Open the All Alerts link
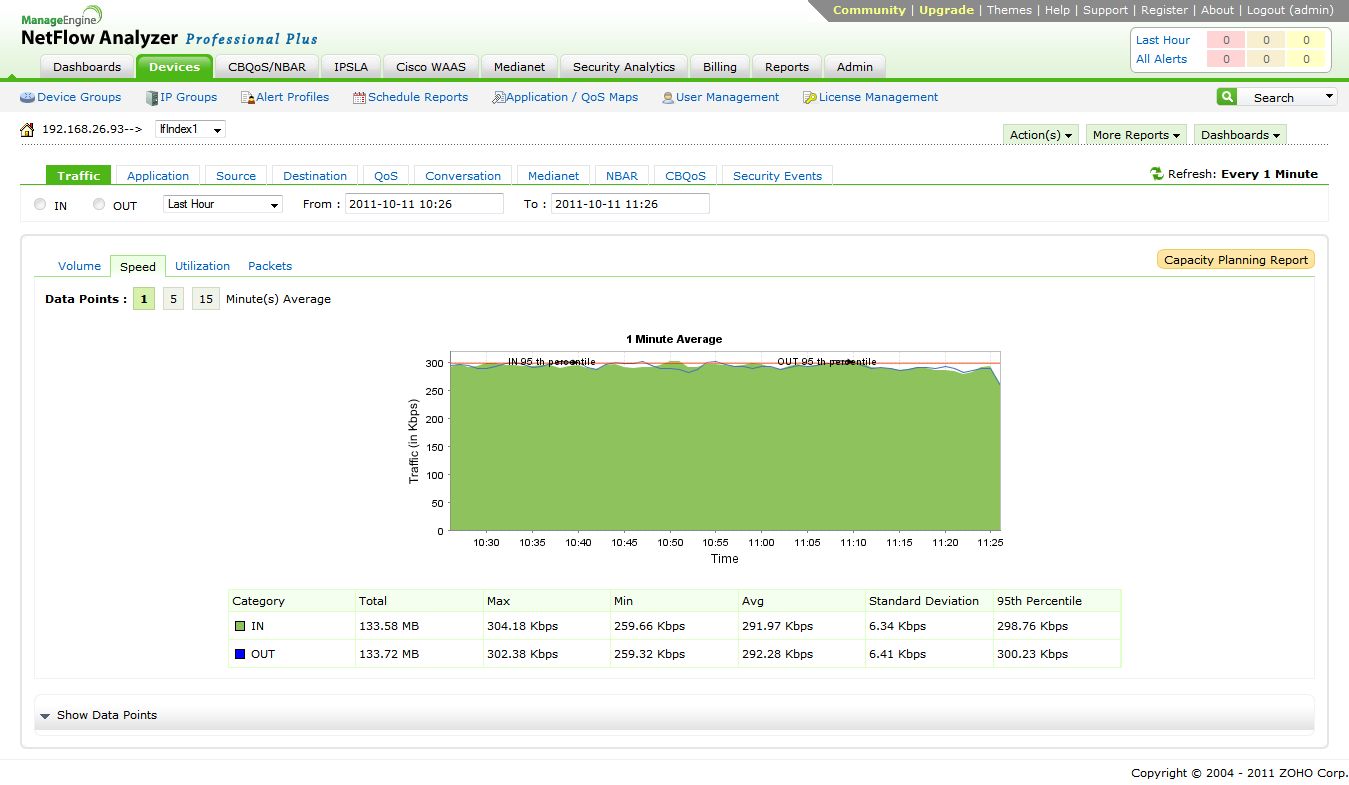The width and height of the screenshot is (1349, 785). tap(1162, 59)
